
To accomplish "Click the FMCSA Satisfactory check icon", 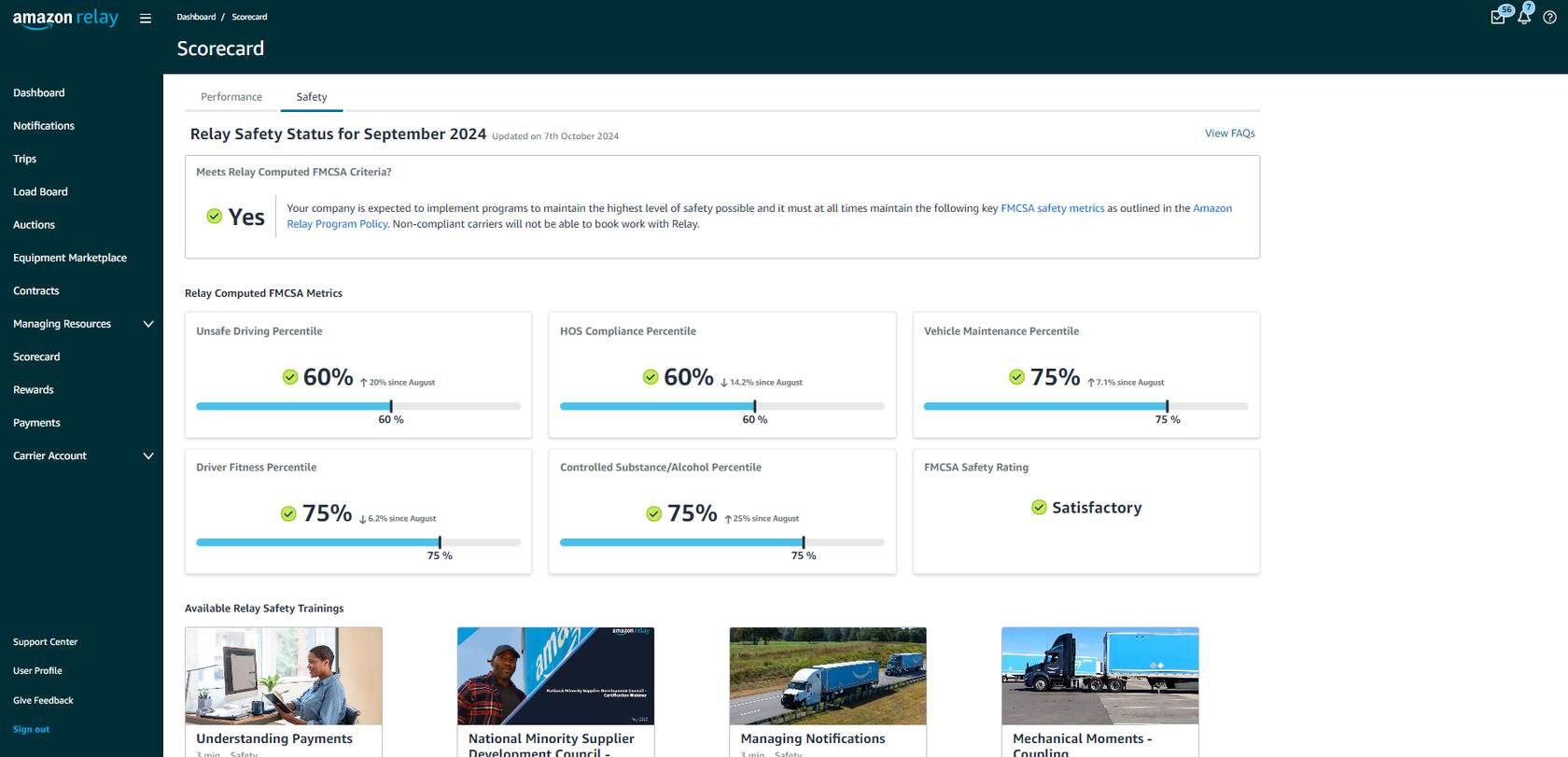I will 1039,507.
